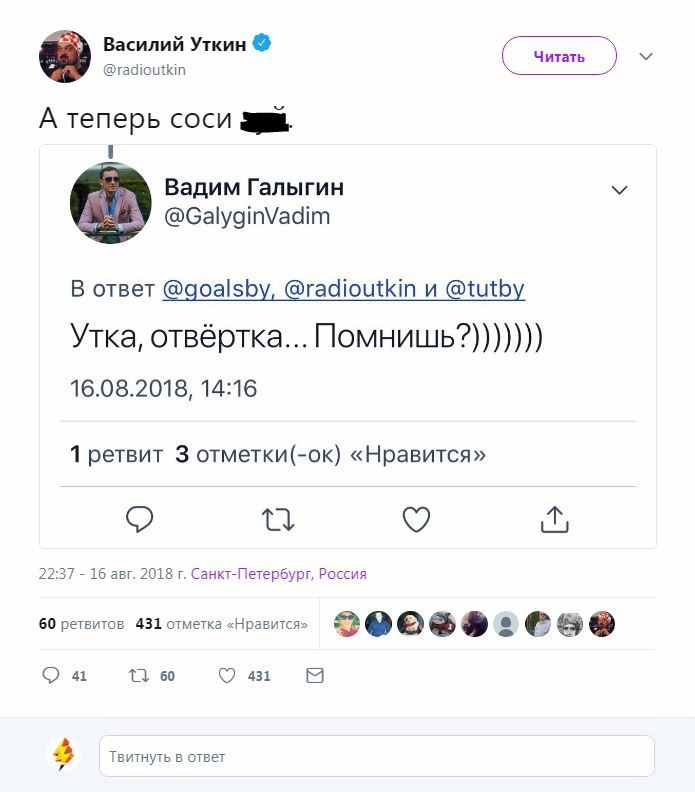
Task: Like the quoted tweet with heart icon
Action: 416,519
